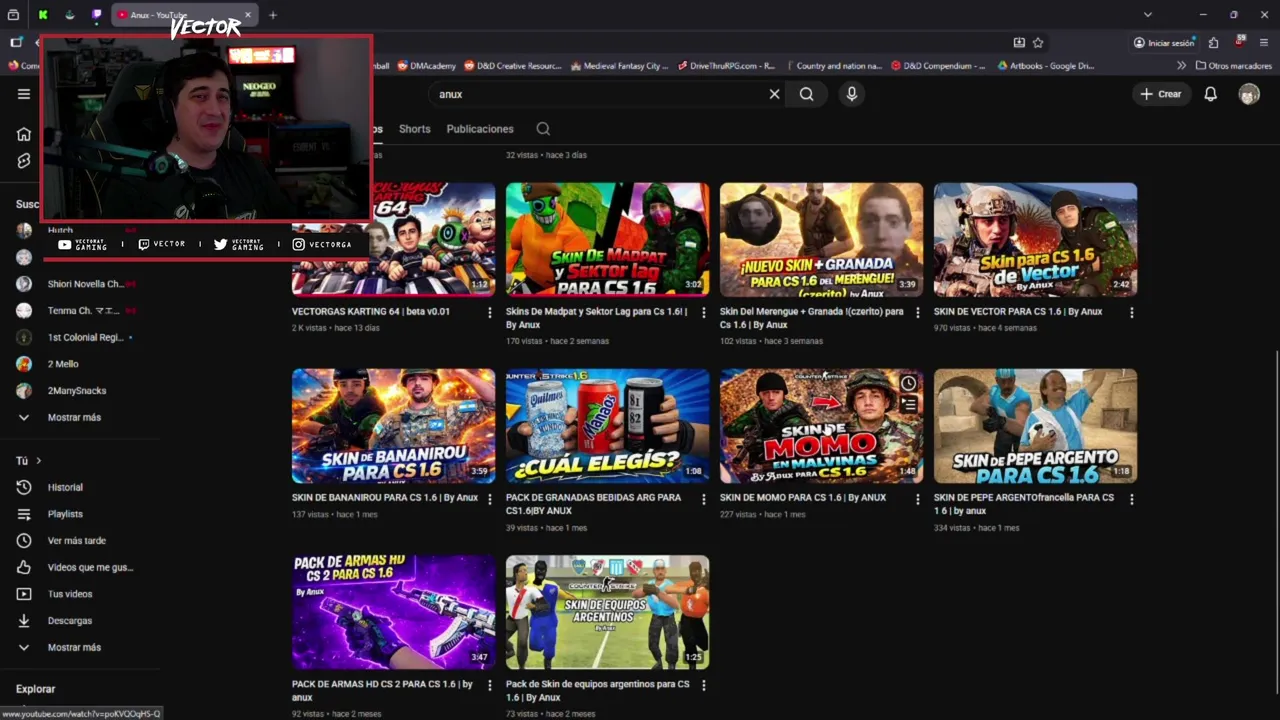This screenshot has width=1280, height=720.
Task: Open title PACK DE ARMAS HD CS 2 PARA CS 1.6
Action: pyautogui.click(x=382, y=691)
